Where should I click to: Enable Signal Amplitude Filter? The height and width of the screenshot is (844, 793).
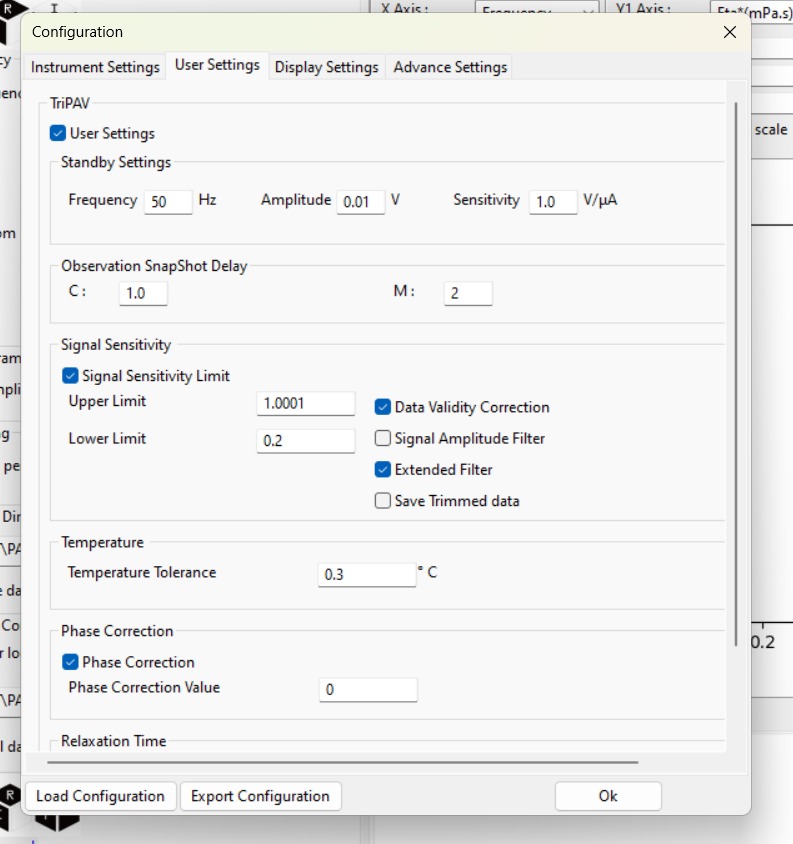383,438
